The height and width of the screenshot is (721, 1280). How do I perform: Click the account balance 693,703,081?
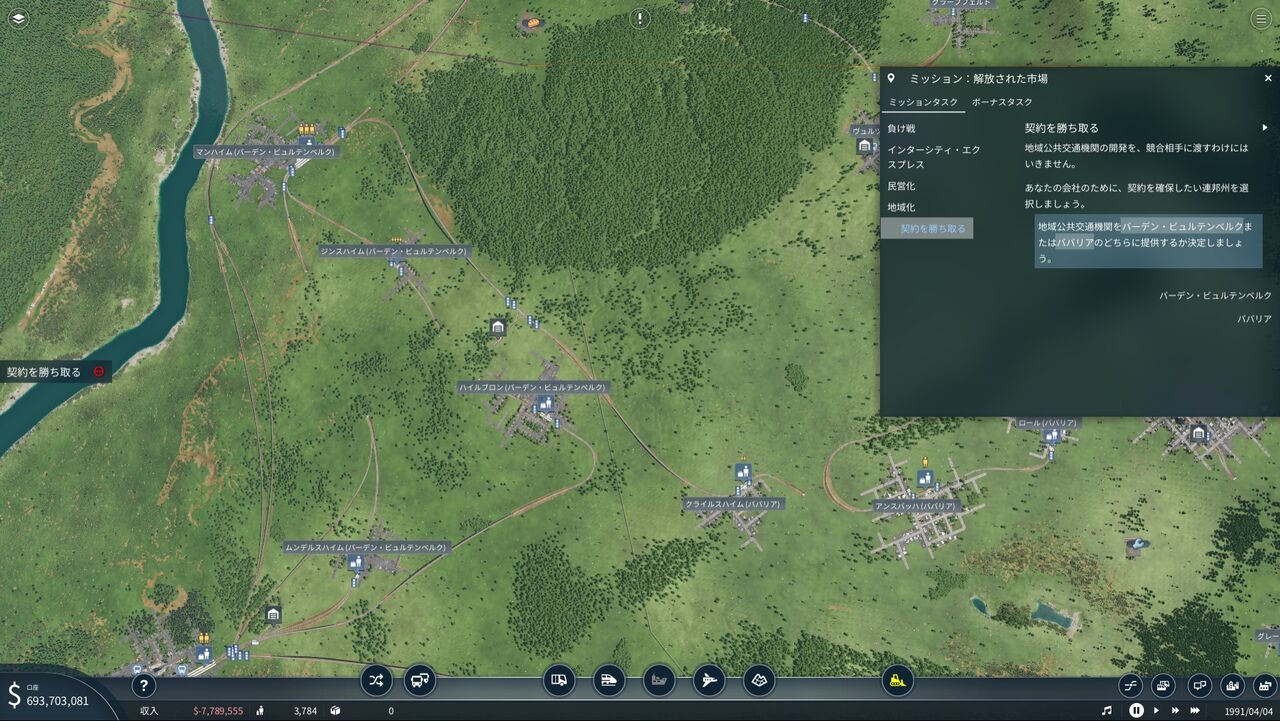pos(57,701)
